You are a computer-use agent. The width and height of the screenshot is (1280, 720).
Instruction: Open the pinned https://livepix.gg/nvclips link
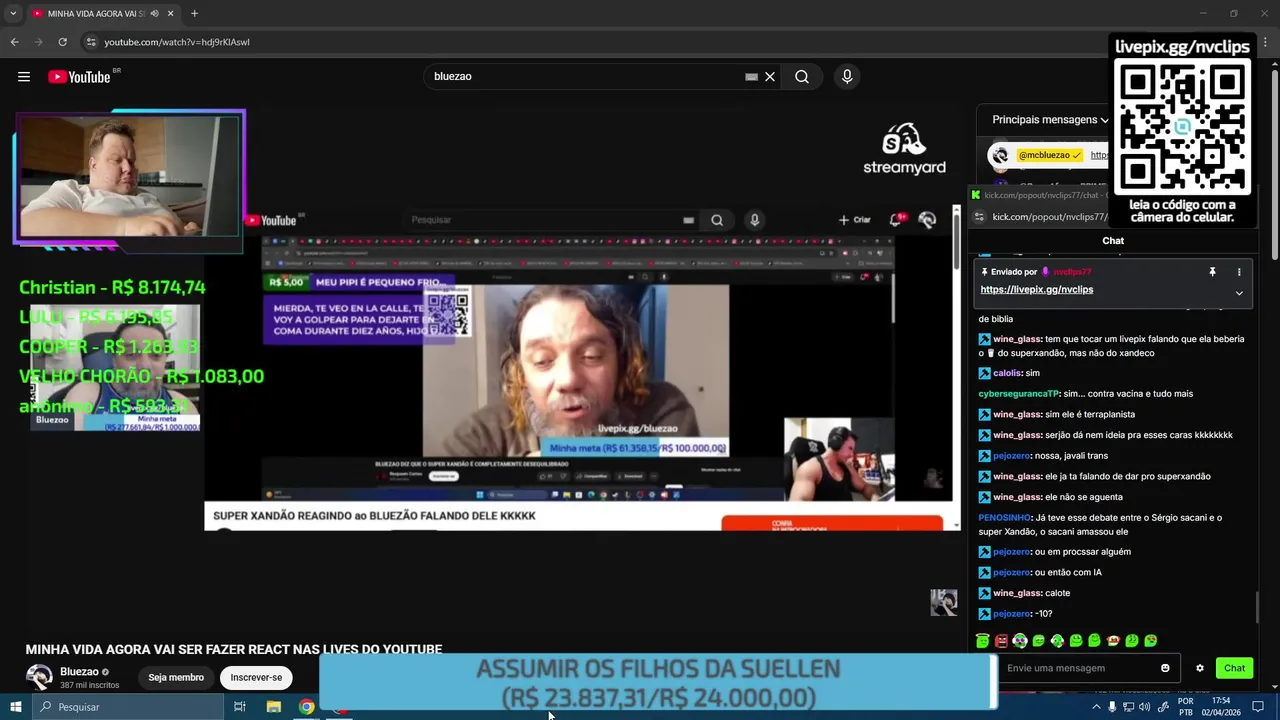(1037, 289)
